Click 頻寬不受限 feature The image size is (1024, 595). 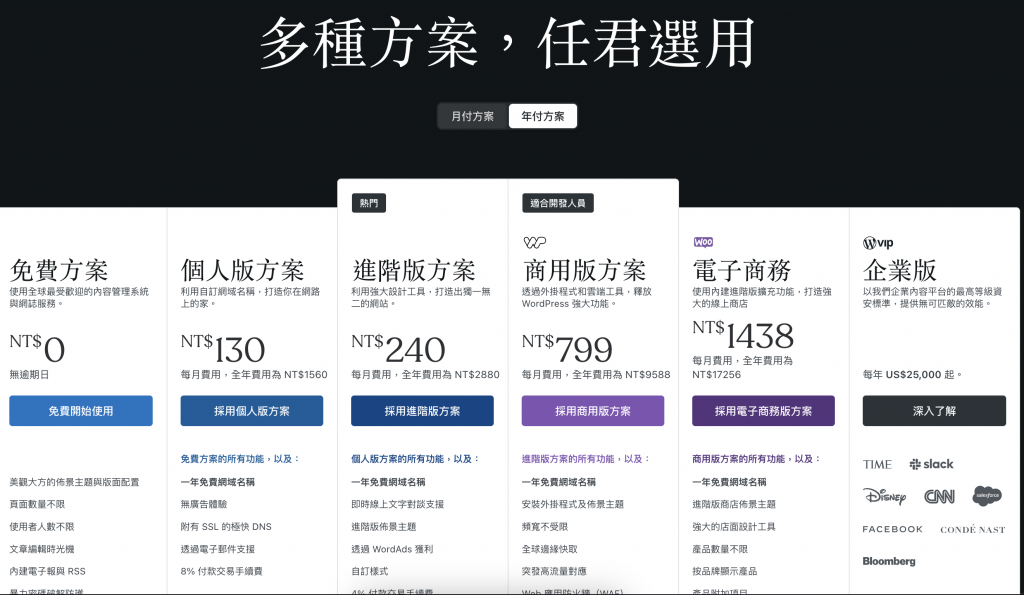click(545, 526)
